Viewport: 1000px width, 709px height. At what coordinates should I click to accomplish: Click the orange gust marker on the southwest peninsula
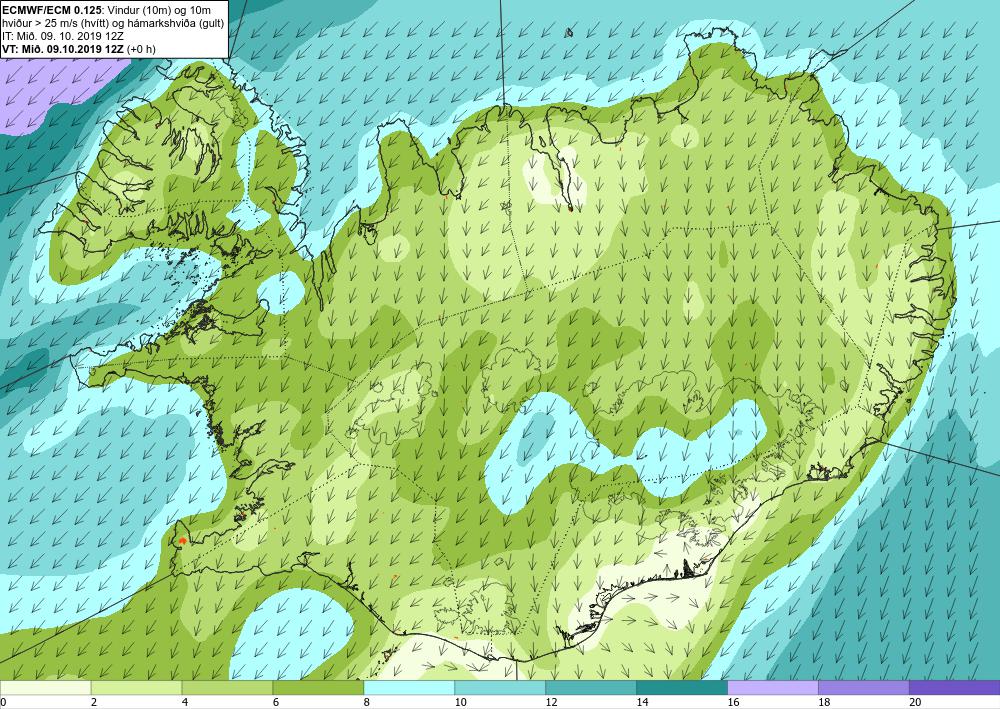point(182,541)
